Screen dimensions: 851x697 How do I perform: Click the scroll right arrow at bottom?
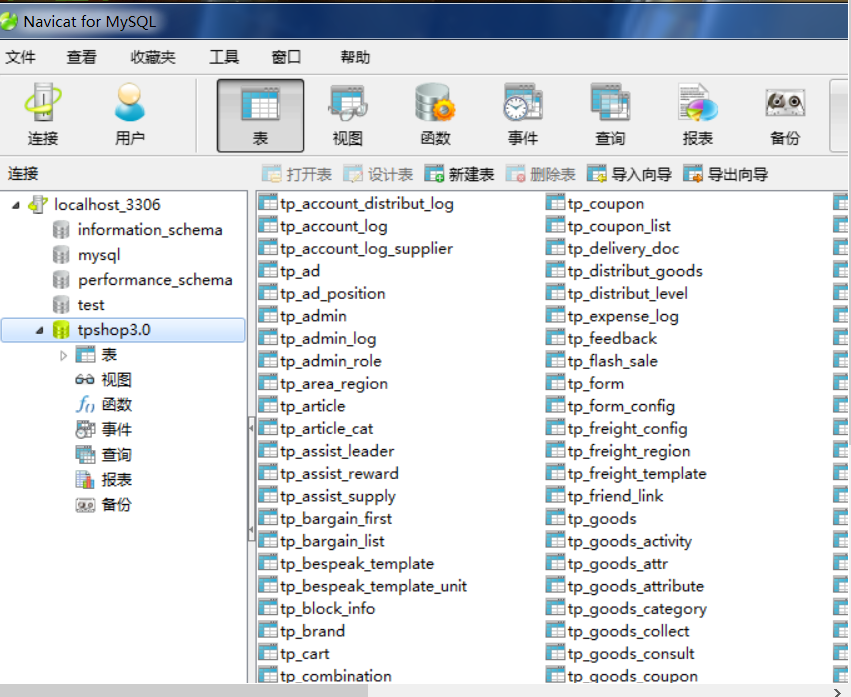coord(837,692)
